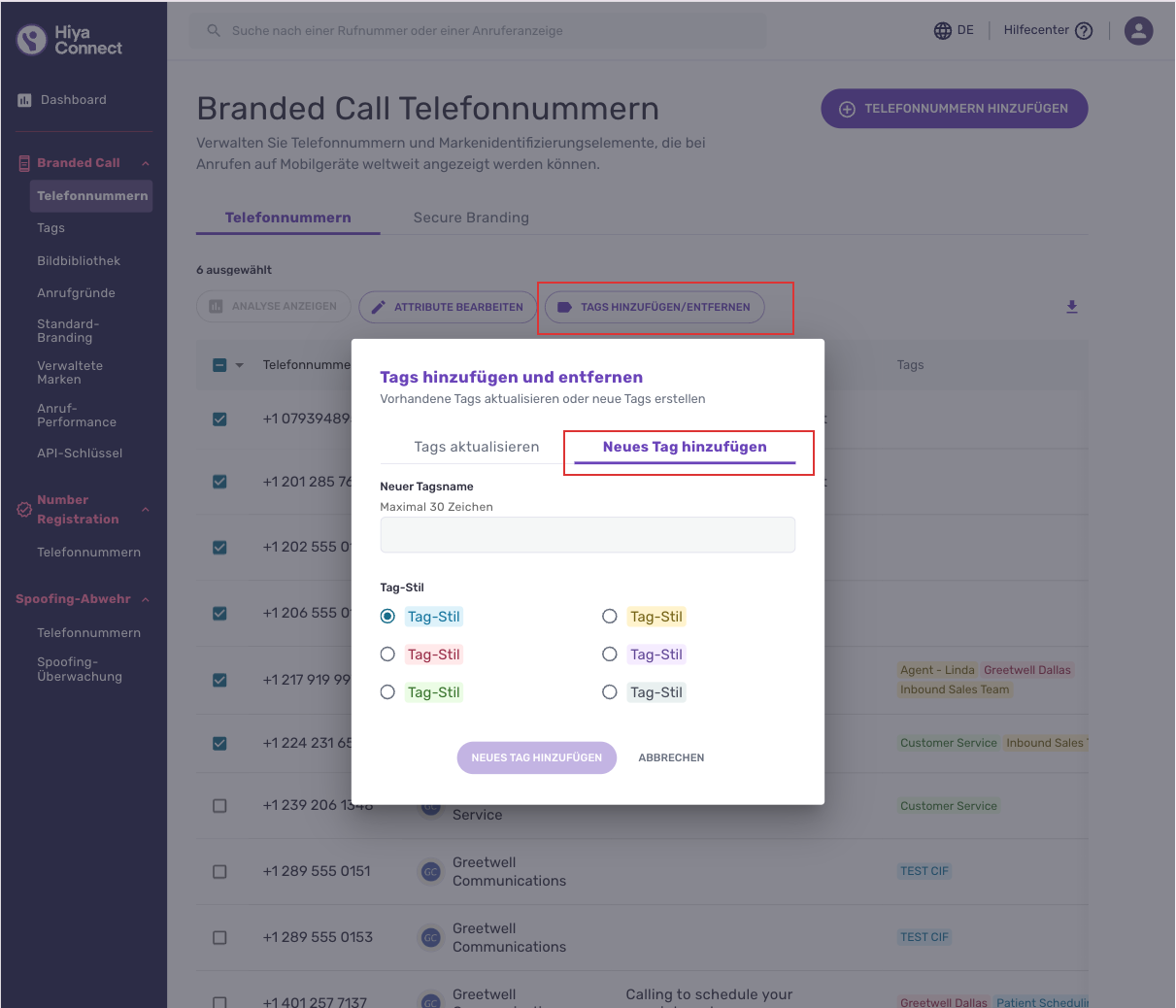Switch to the Tags aktualisieren tab
The height and width of the screenshot is (1008, 1176).
tap(477, 447)
